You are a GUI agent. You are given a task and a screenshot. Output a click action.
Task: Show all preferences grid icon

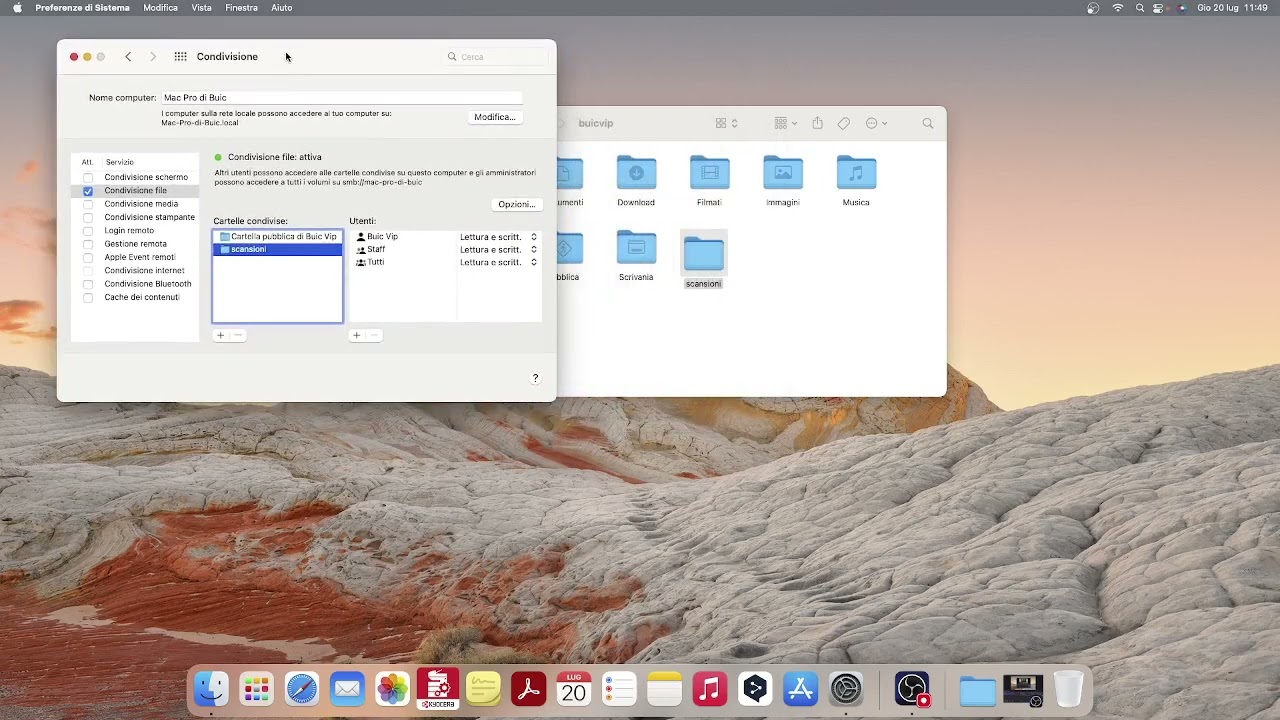pyautogui.click(x=180, y=57)
